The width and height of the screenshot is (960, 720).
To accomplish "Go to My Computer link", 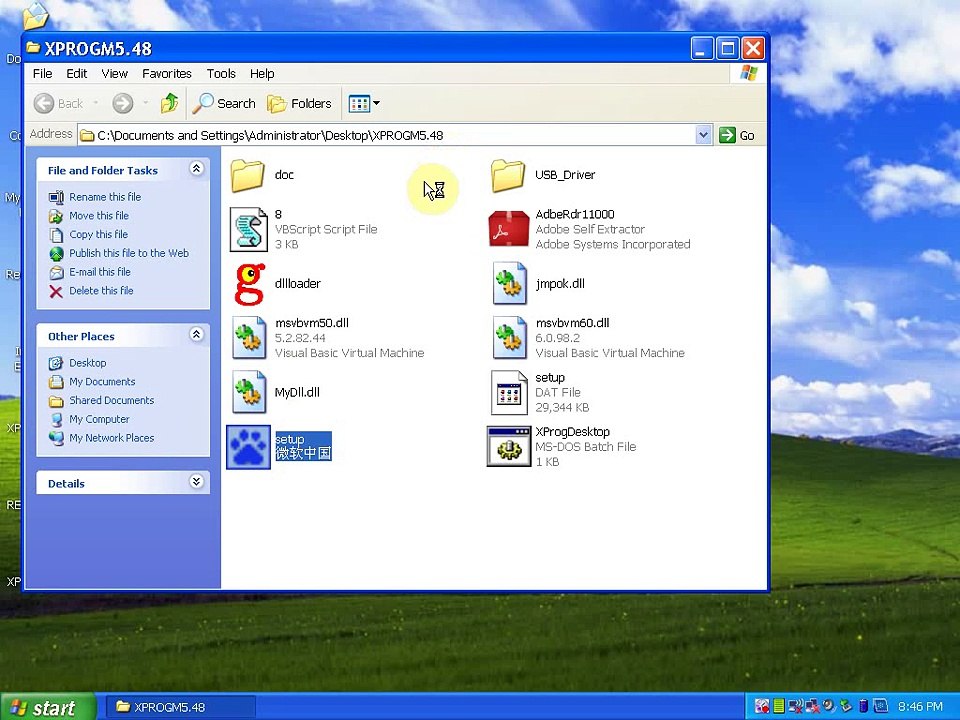I will (x=99, y=419).
